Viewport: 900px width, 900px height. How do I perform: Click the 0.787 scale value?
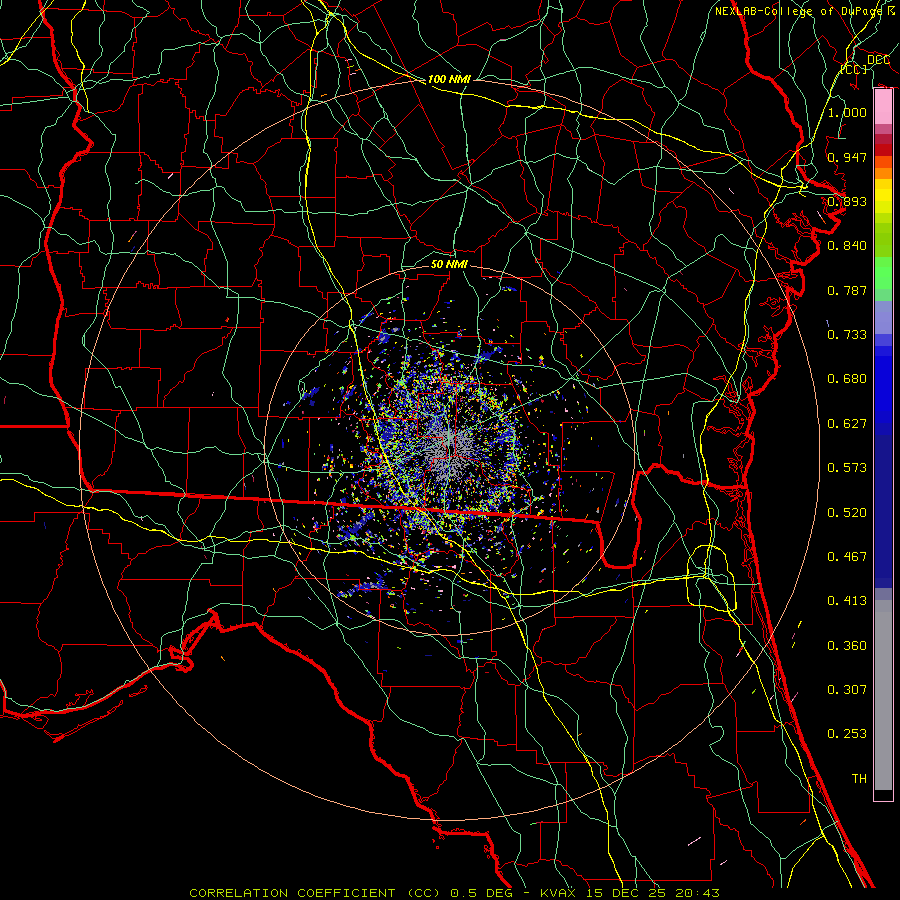(847, 290)
